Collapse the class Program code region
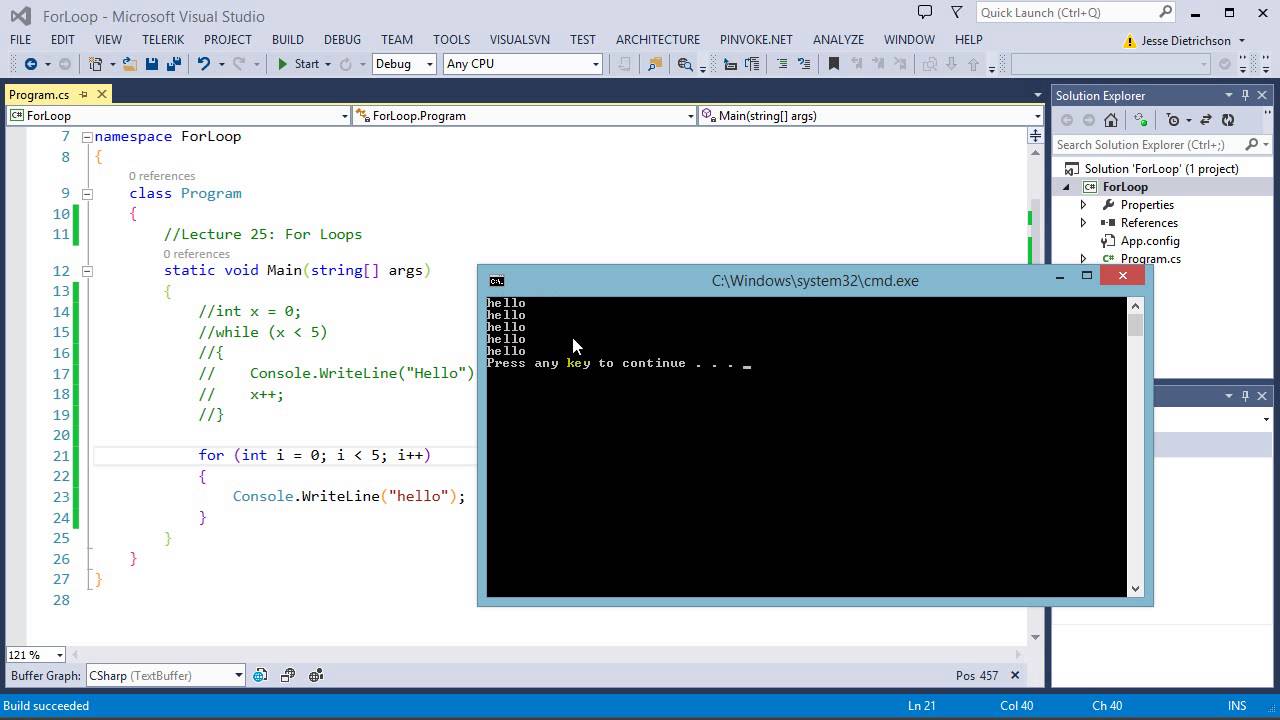Screen dimensions: 1280x720 pos(87,194)
